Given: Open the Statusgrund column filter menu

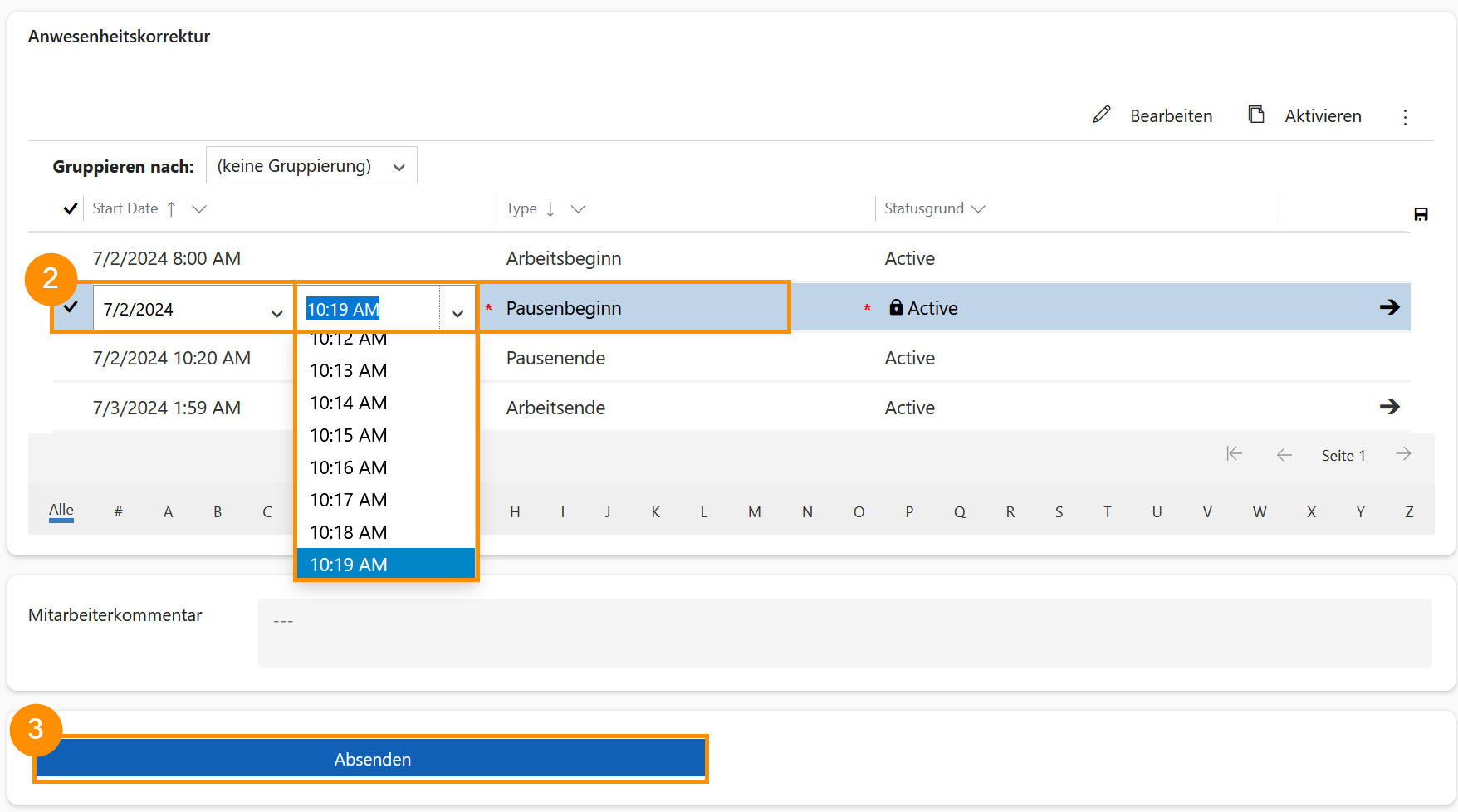Looking at the screenshot, I should tap(978, 208).
